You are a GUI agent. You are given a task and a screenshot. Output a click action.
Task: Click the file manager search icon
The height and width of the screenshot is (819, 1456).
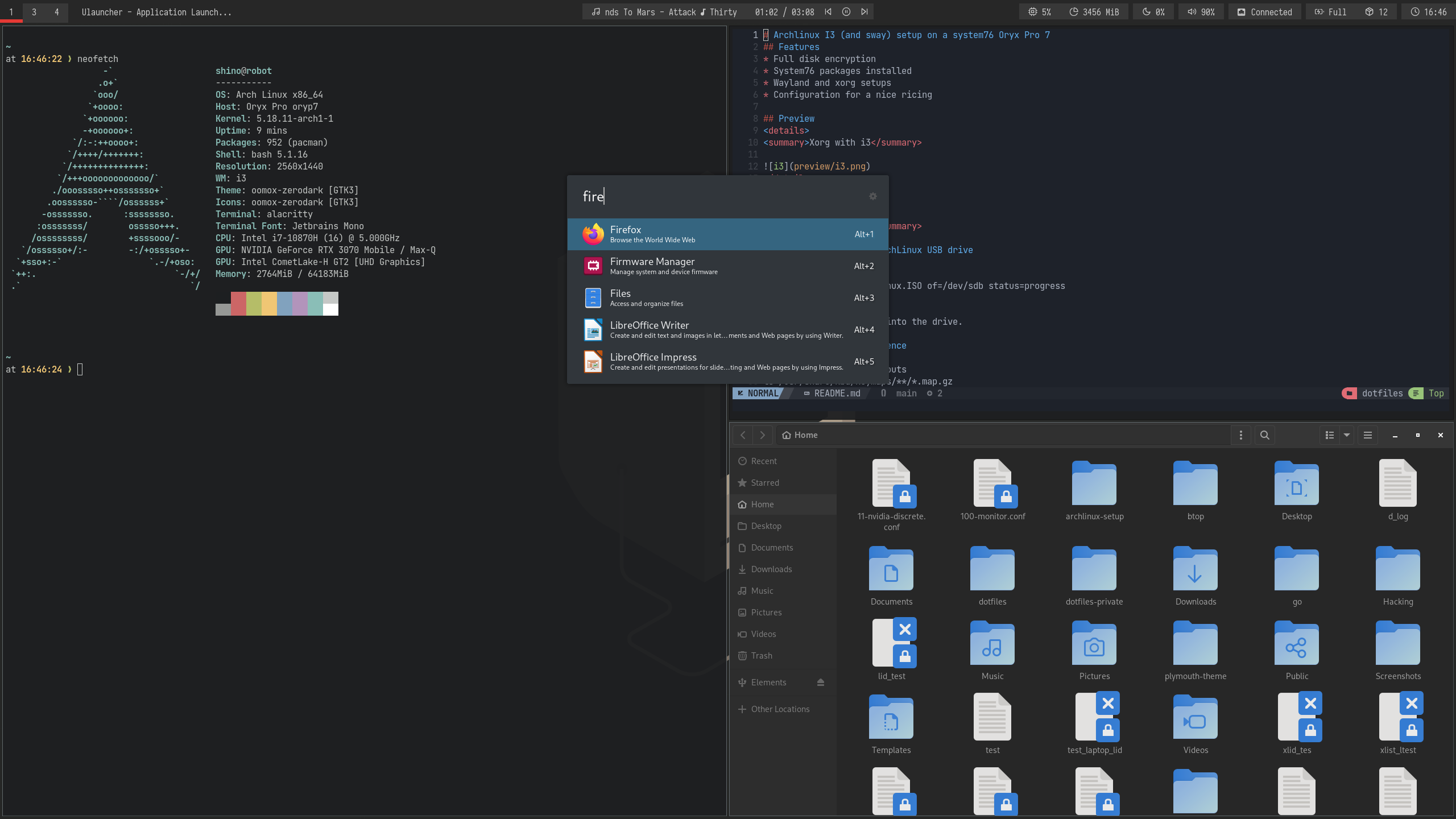coord(1264,435)
